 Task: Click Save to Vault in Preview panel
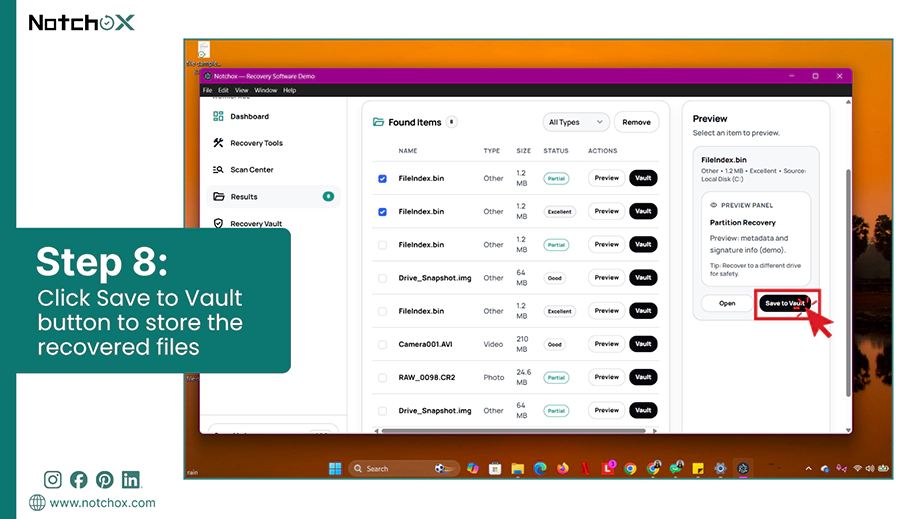[785, 303]
